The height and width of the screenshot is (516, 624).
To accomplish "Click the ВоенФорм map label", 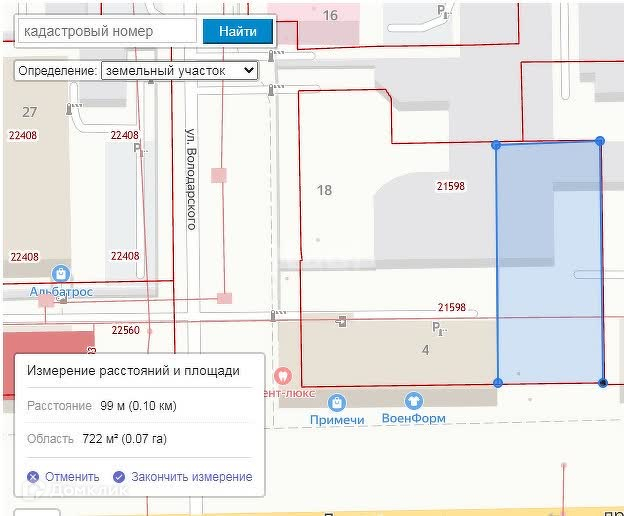I will (413, 418).
